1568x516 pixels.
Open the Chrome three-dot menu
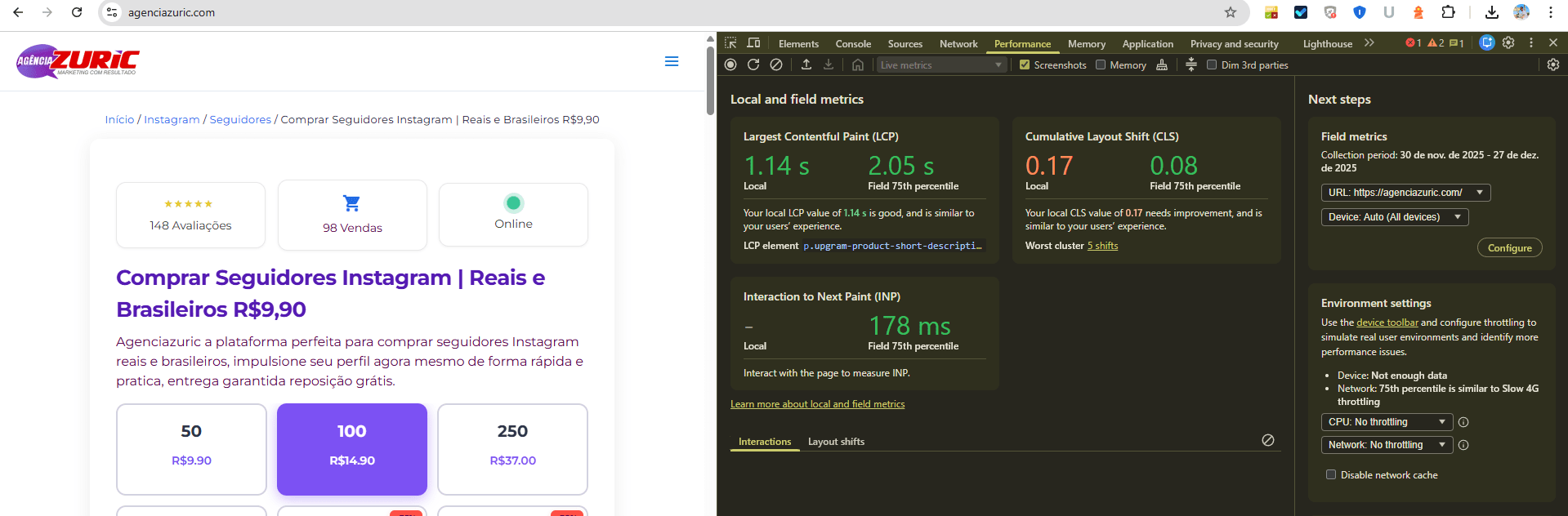(x=1551, y=12)
